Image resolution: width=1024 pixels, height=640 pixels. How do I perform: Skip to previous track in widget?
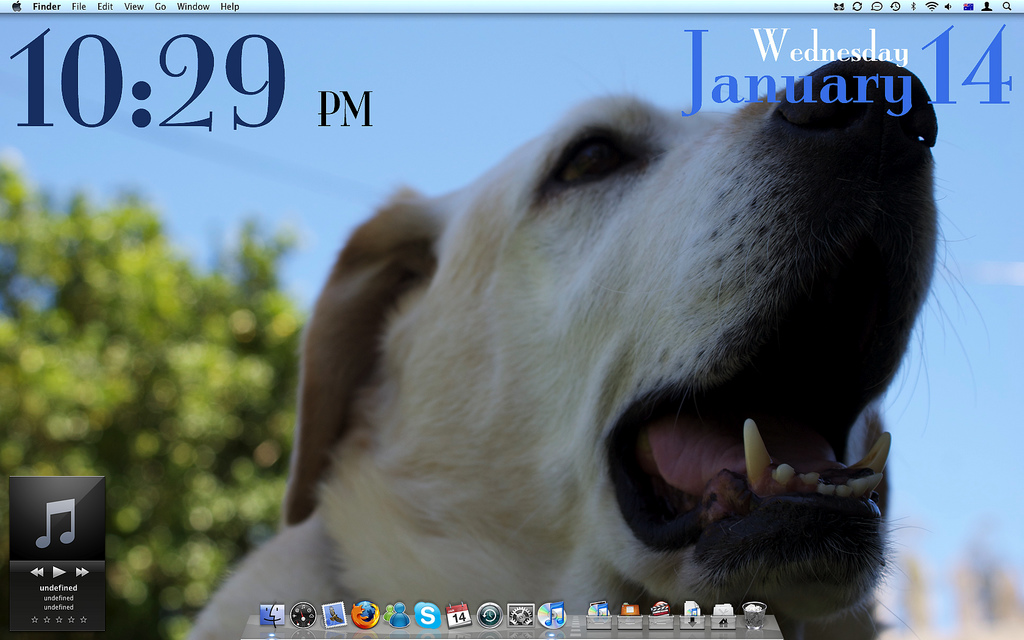coord(37,572)
